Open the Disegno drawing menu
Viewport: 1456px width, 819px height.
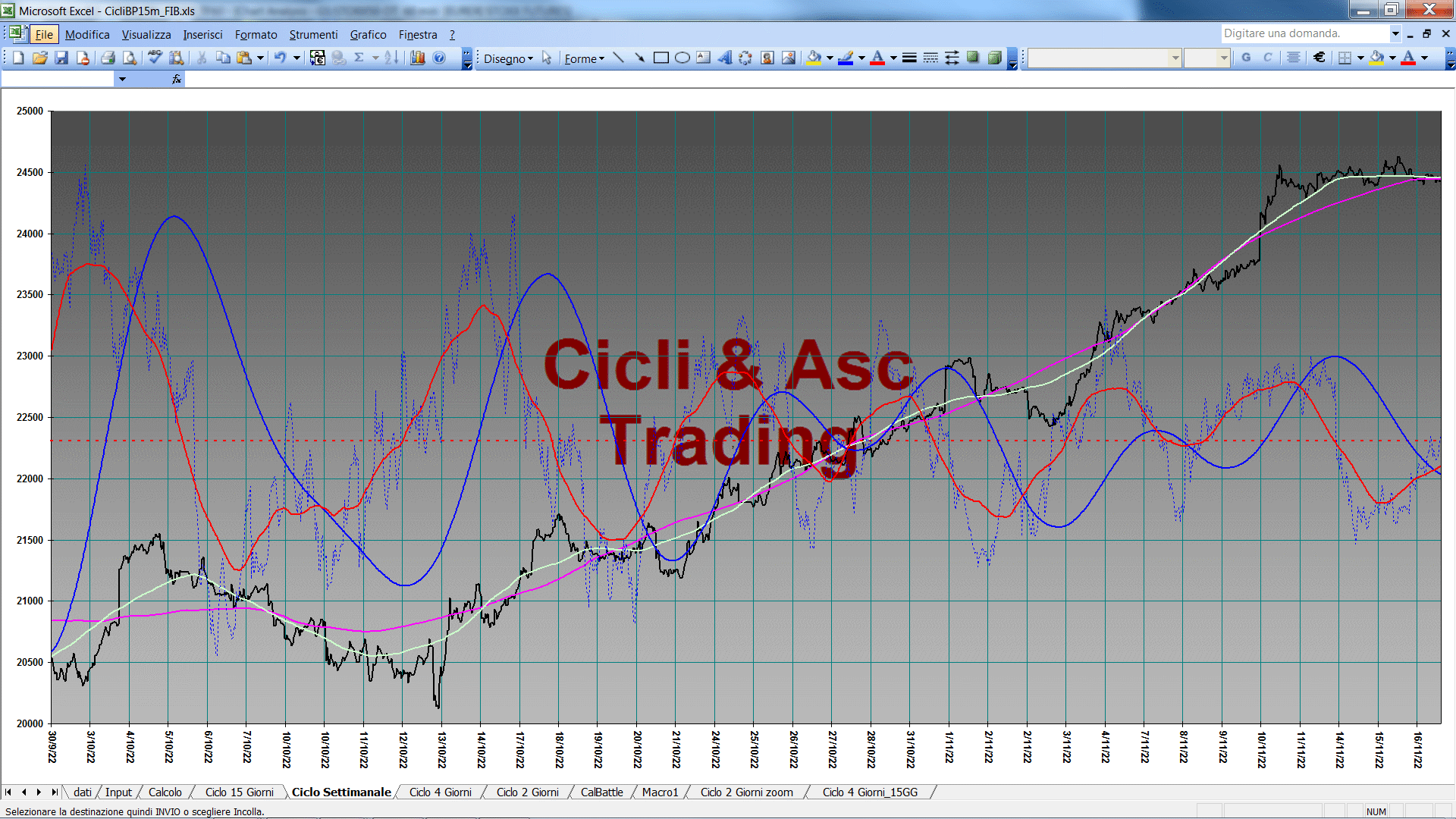(508, 58)
